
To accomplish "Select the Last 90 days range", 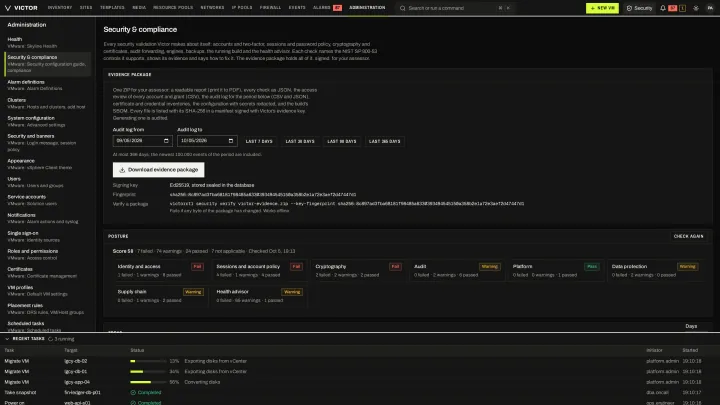I will pyautogui.click(x=342, y=141).
